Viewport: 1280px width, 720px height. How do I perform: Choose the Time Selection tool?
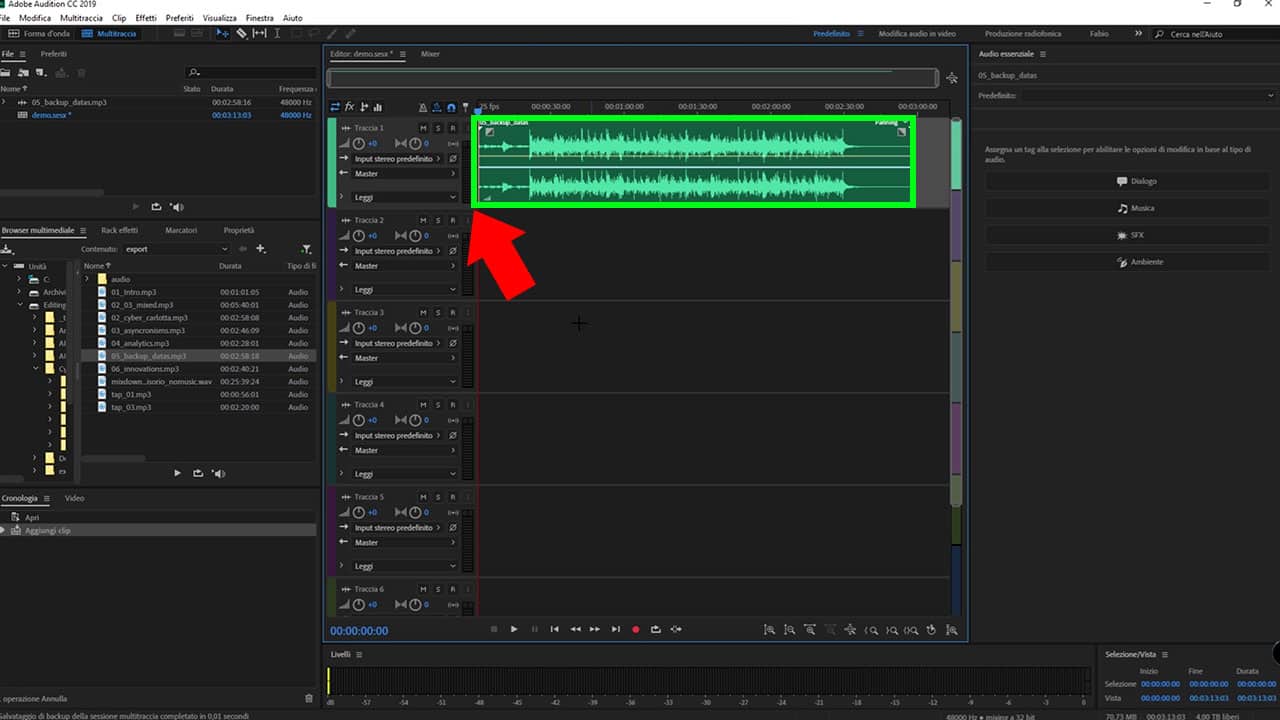(x=277, y=33)
